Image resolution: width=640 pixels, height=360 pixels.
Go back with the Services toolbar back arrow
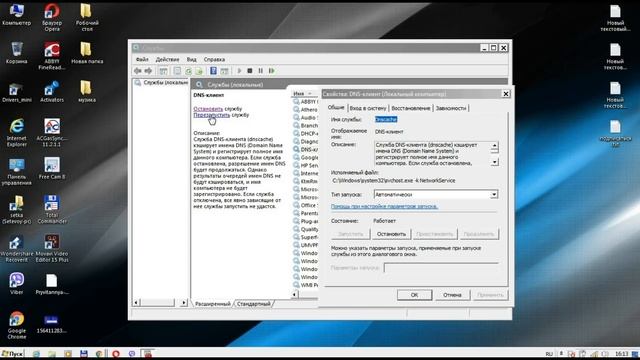(x=138, y=71)
